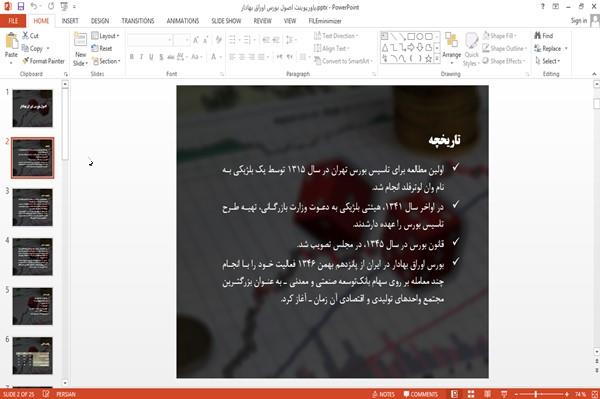Toggle Strikethrough formatting

coord(171,57)
